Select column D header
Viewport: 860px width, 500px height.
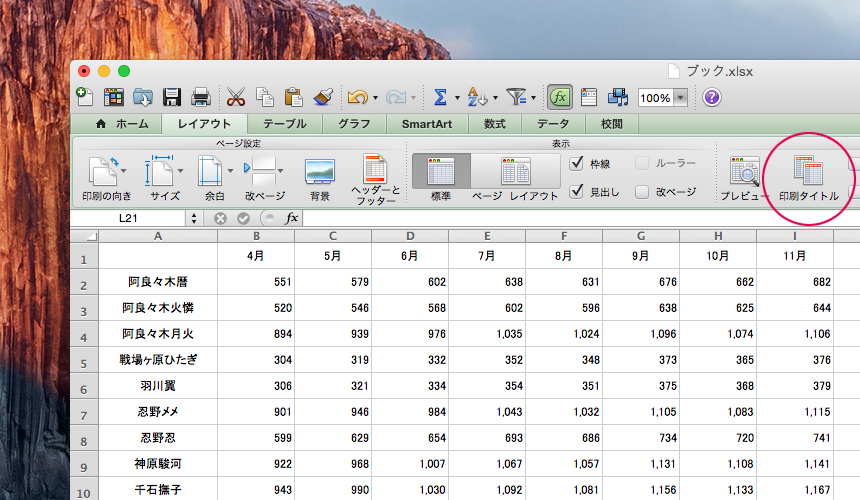click(x=410, y=236)
